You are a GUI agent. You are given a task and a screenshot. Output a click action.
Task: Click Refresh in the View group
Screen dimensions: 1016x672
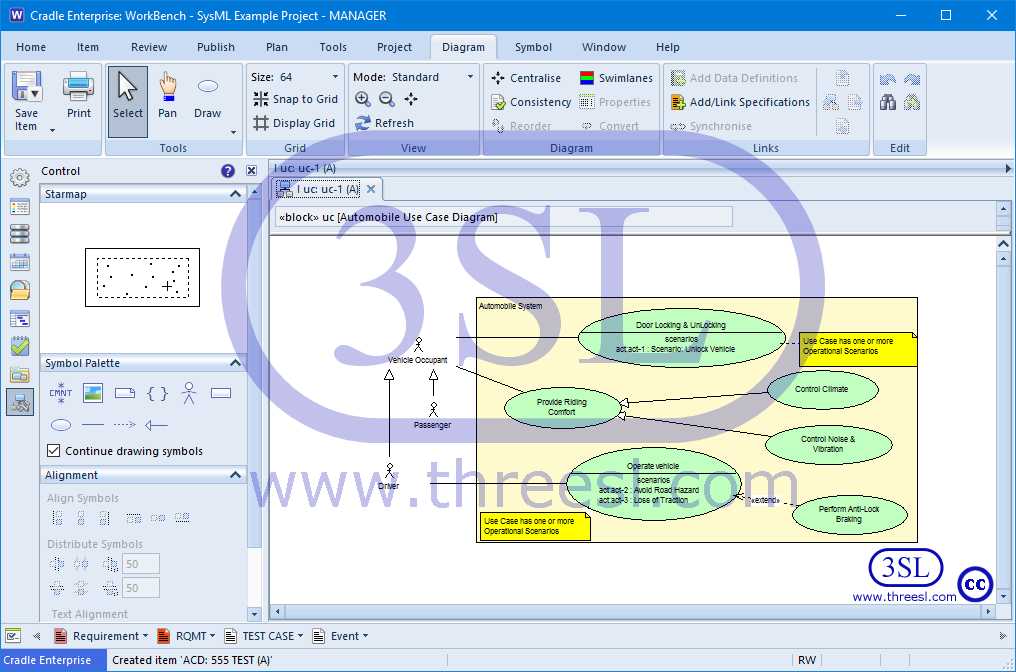click(x=385, y=123)
